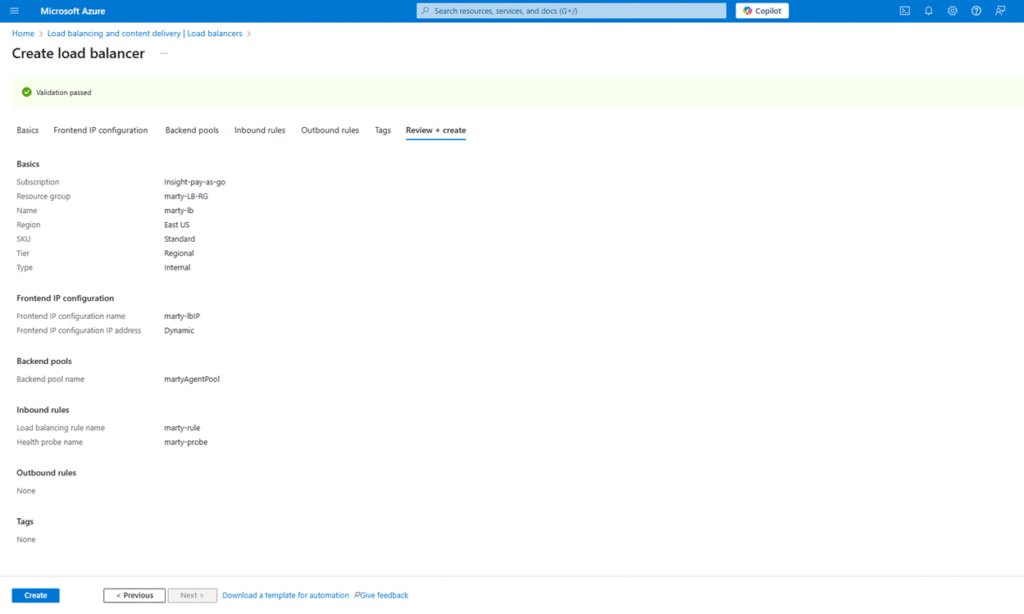
Task: Switch to Frontend IP configuration tab
Action: pos(101,130)
